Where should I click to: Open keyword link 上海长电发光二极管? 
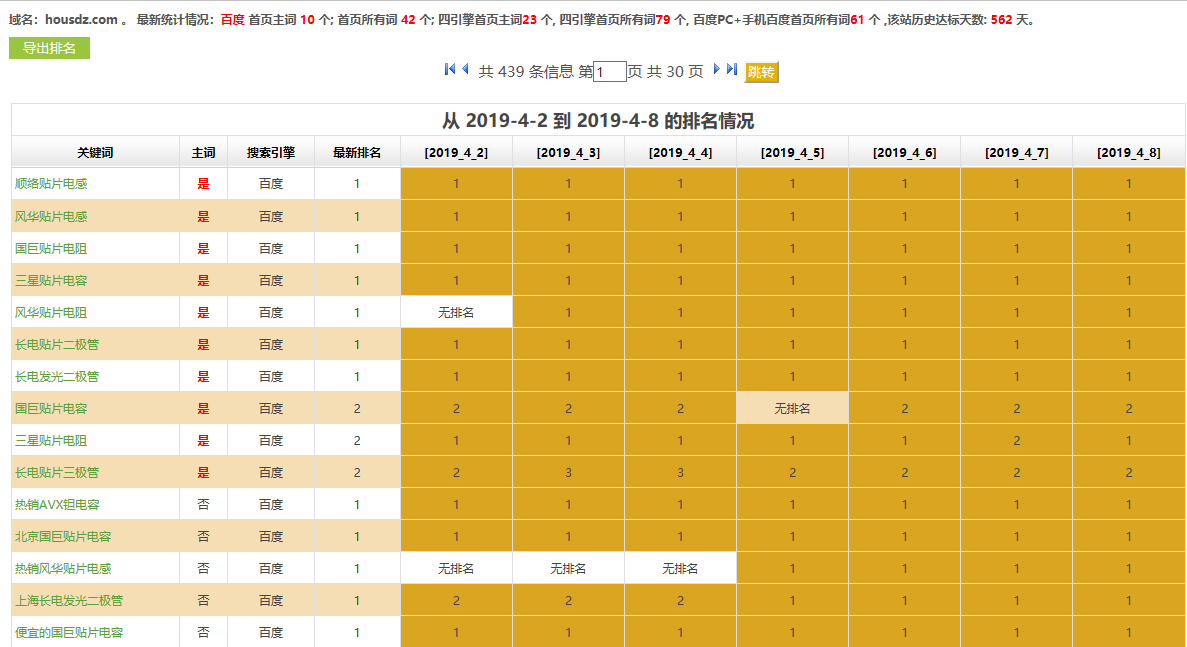[x=69, y=600]
